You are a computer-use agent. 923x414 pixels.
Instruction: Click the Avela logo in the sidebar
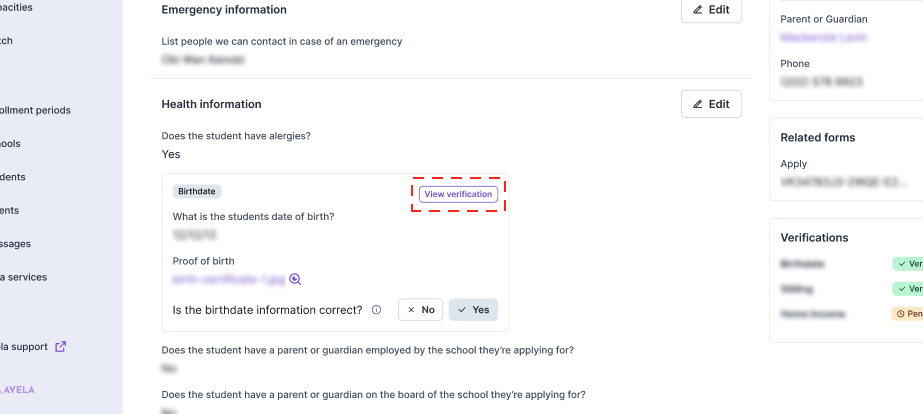18,390
